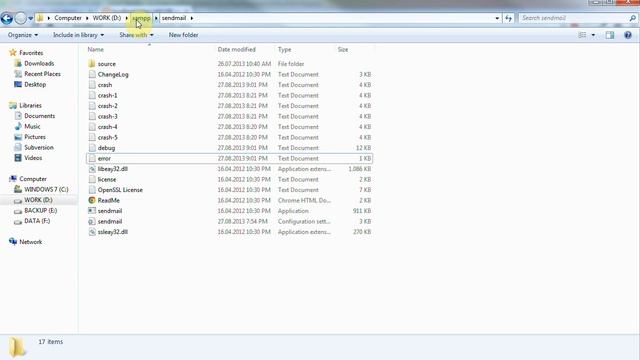Refresh the folder view
This screenshot has height=360, width=640.
click(508, 18)
